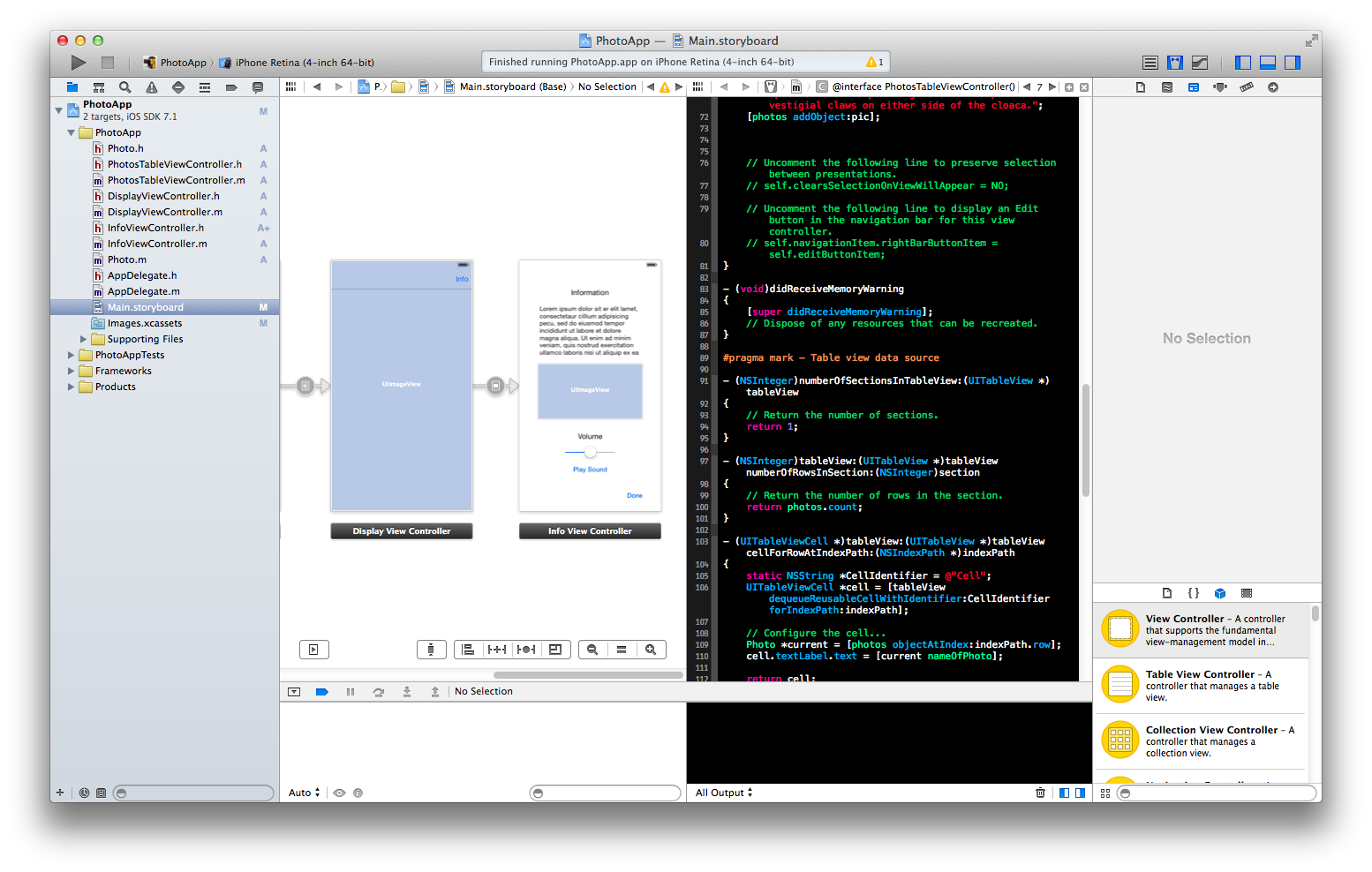This screenshot has width=1372, height=872.
Task: Open the File Template library
Action: click(1167, 593)
